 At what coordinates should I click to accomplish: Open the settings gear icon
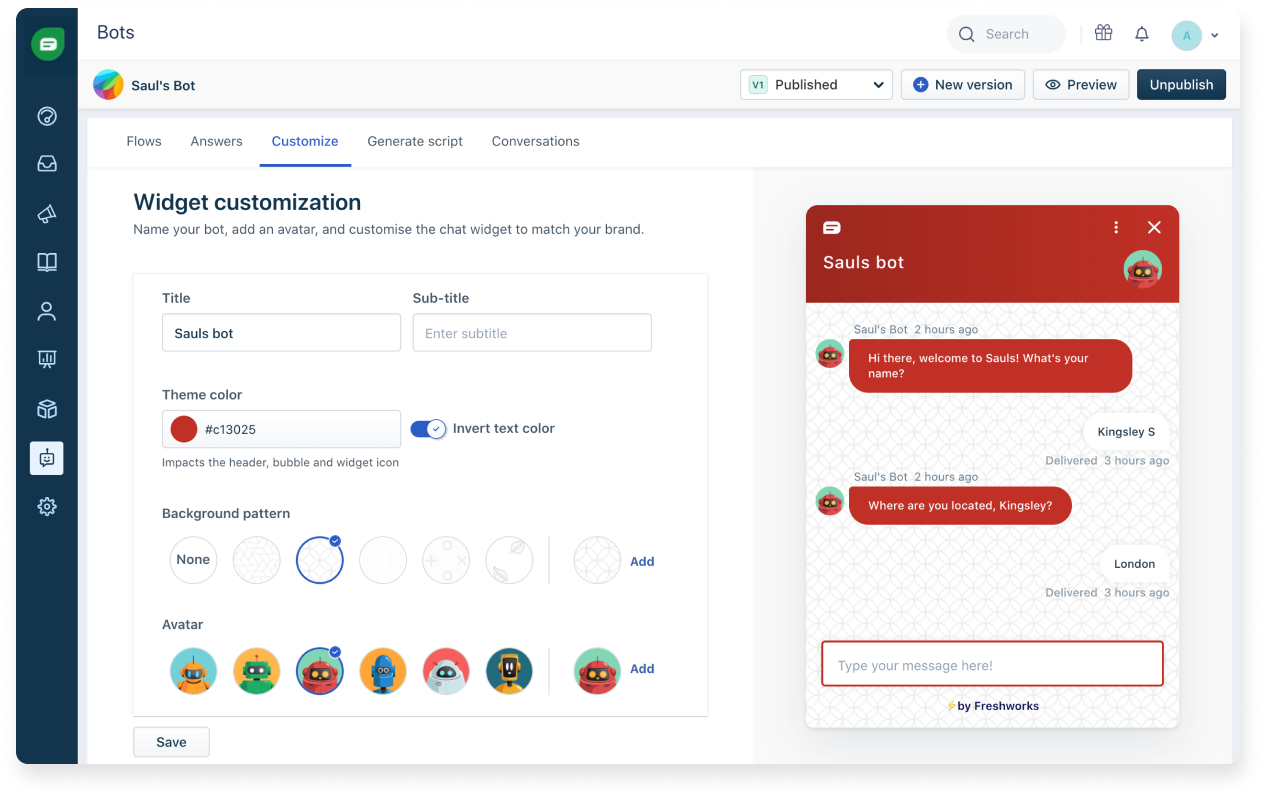point(47,507)
